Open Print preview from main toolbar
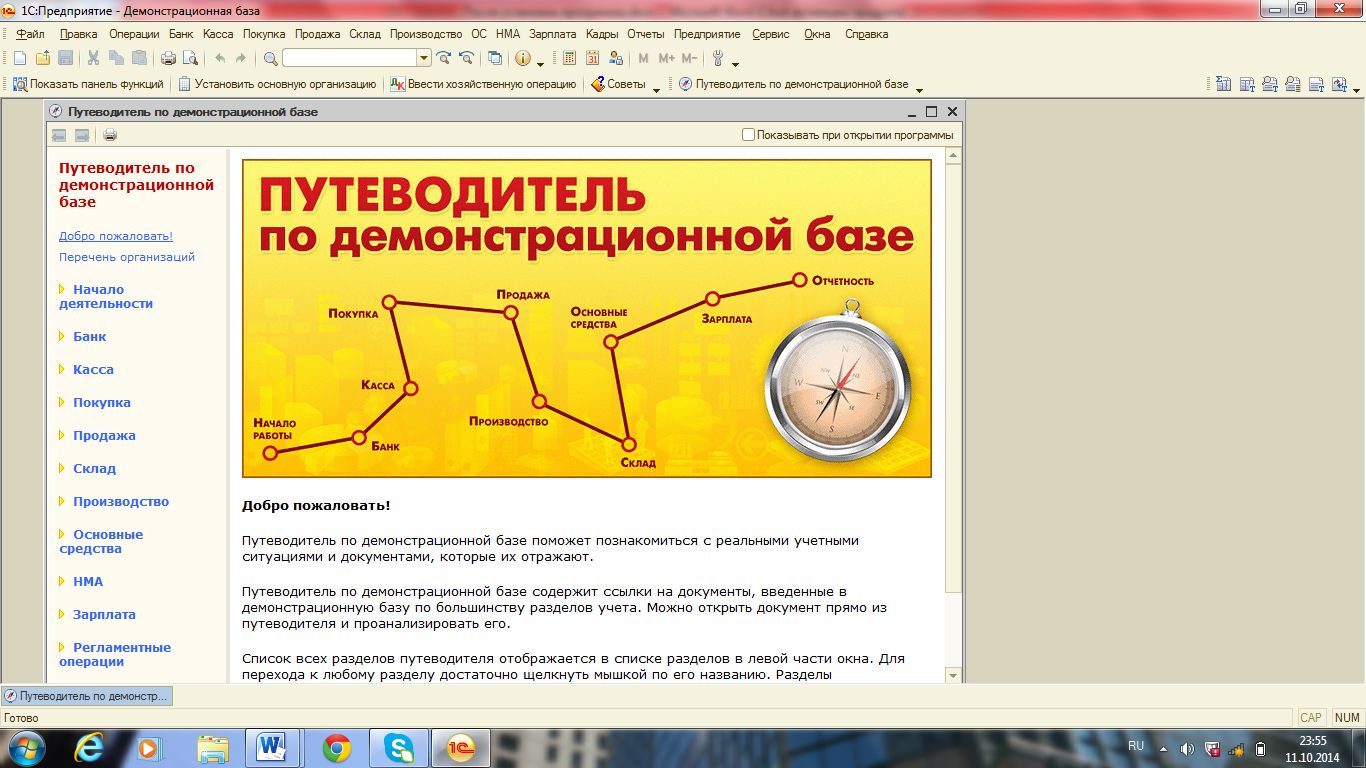The image size is (1366, 768). pyautogui.click(x=190, y=58)
